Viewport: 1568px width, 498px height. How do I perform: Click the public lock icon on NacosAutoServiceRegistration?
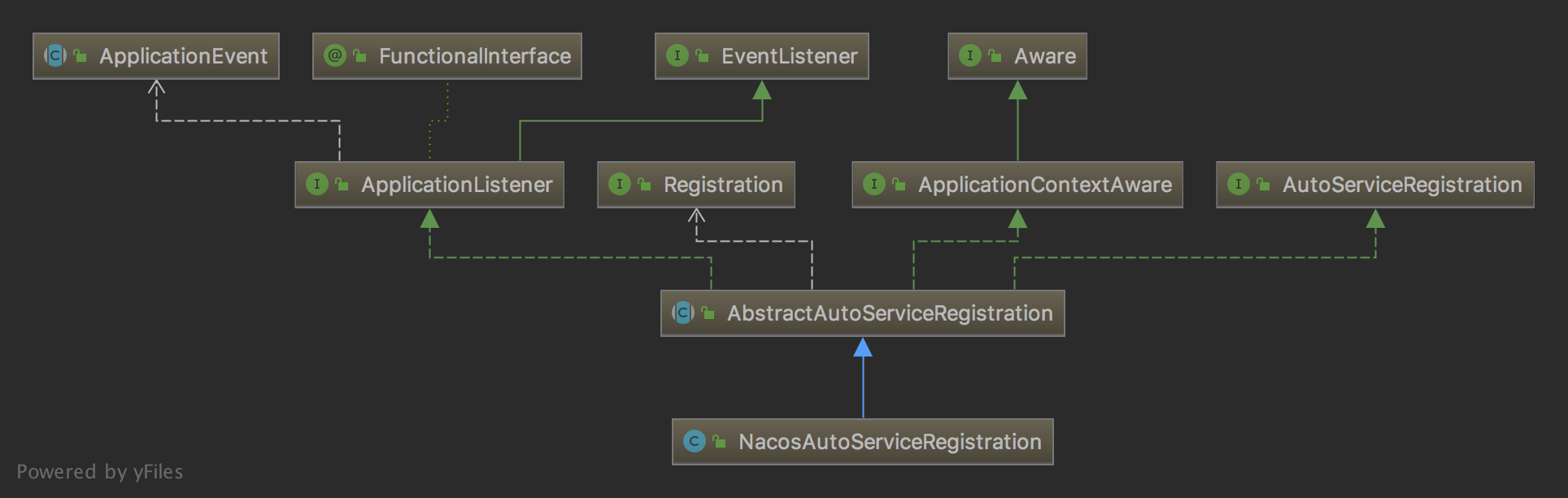719,442
